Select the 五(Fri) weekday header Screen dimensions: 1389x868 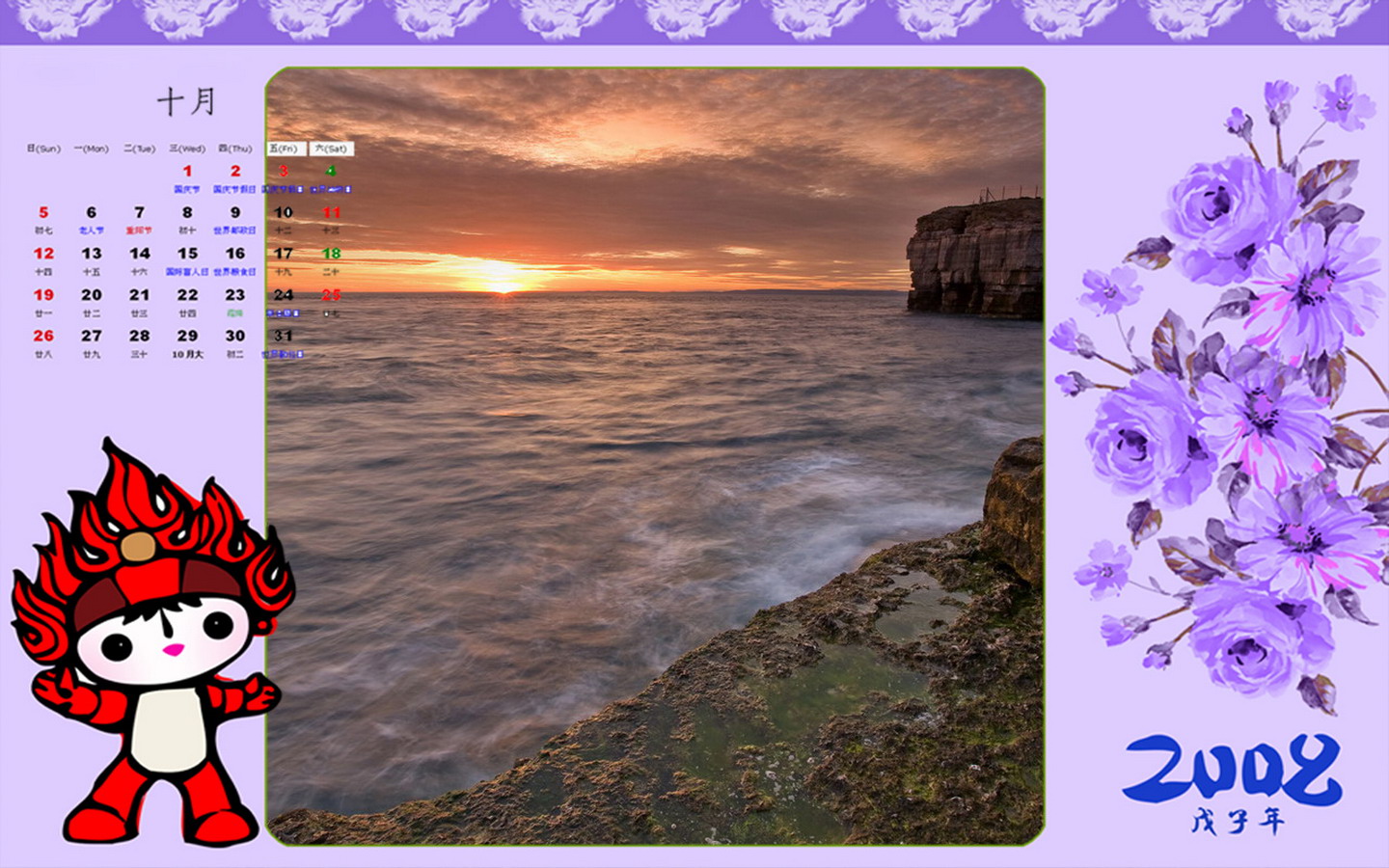[284, 149]
